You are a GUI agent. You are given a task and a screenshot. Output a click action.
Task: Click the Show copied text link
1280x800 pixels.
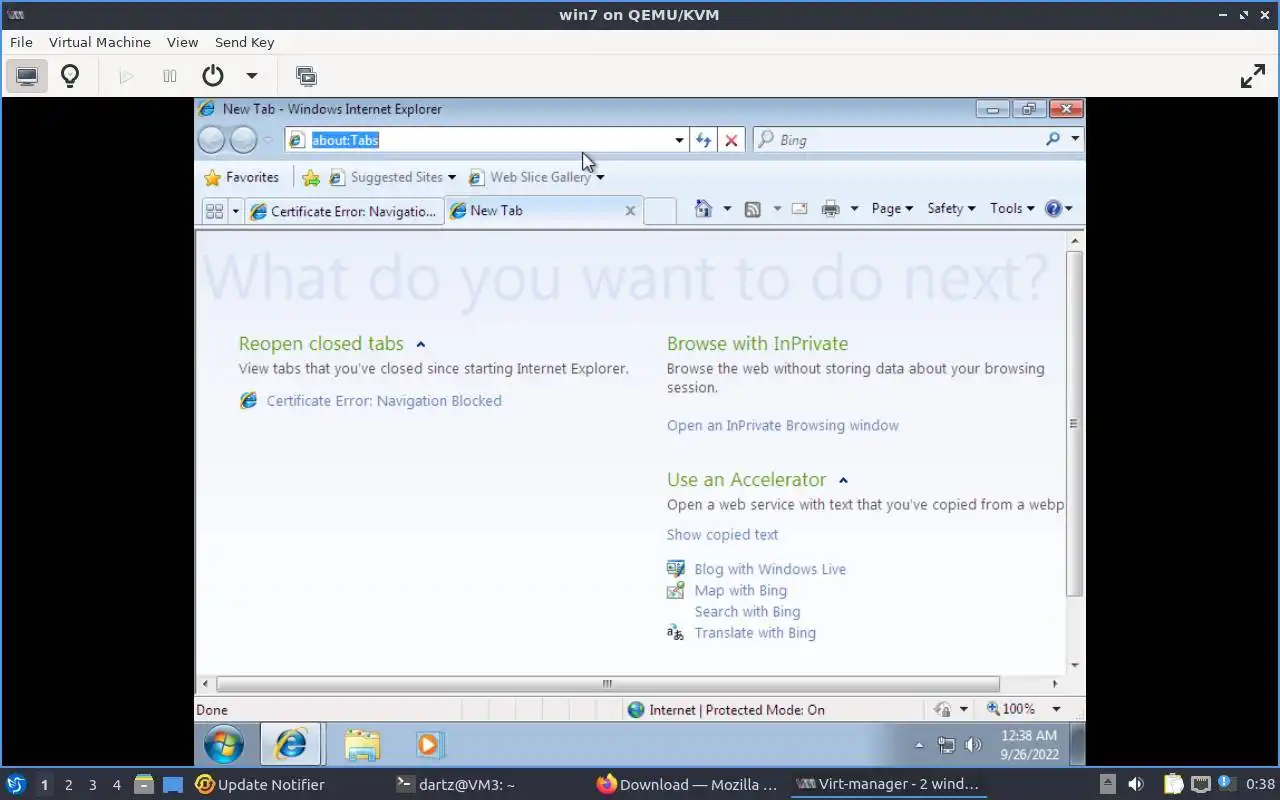[x=722, y=534]
